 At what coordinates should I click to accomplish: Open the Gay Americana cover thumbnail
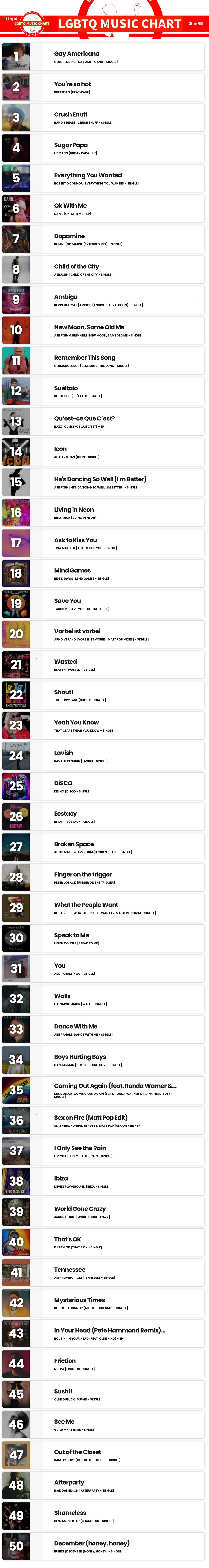[x=16, y=57]
